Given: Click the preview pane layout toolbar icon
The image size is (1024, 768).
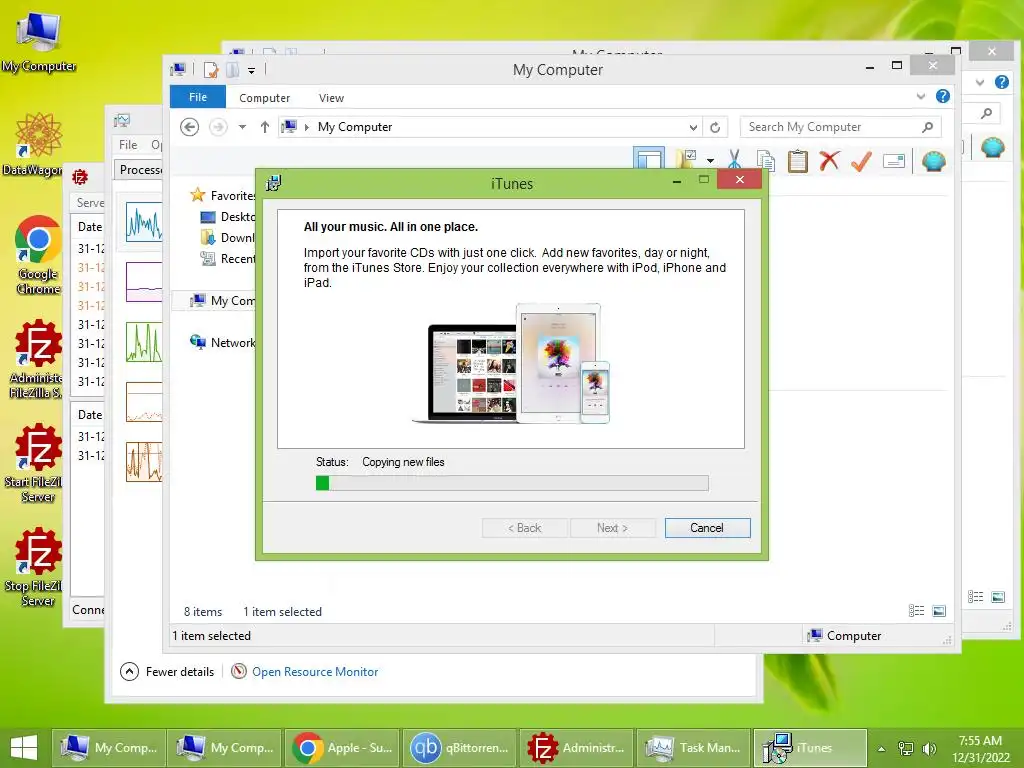Looking at the screenshot, I should [649, 159].
